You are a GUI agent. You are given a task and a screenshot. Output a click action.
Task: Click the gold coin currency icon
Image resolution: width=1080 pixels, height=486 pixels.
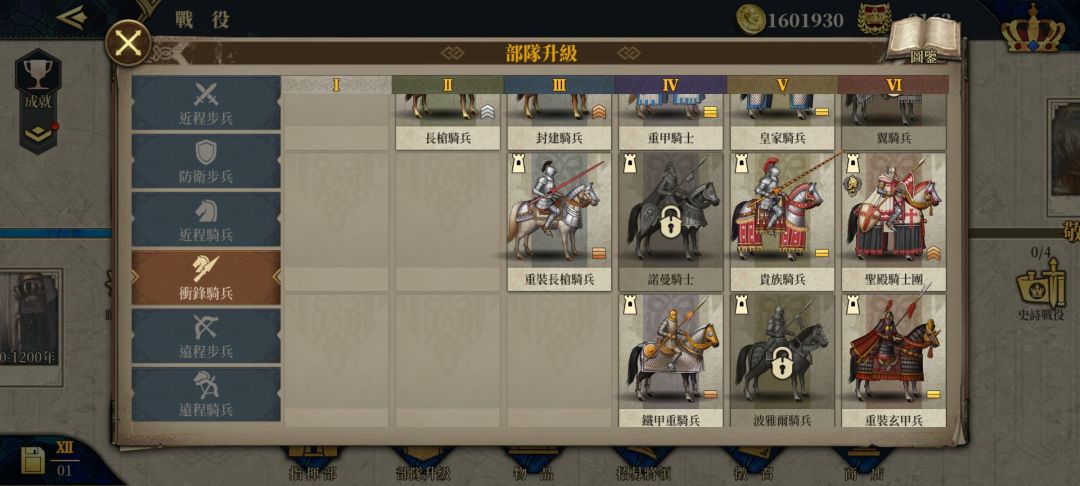[x=751, y=19]
